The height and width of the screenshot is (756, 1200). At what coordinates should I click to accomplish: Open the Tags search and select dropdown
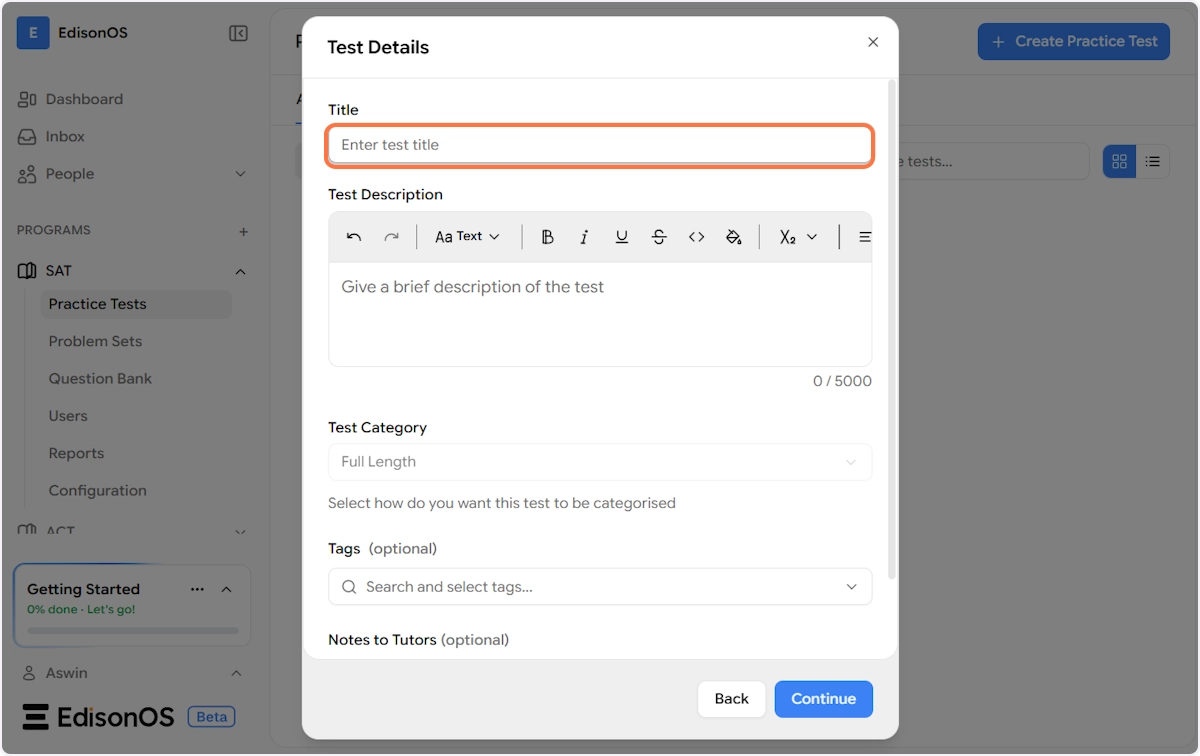coord(600,587)
